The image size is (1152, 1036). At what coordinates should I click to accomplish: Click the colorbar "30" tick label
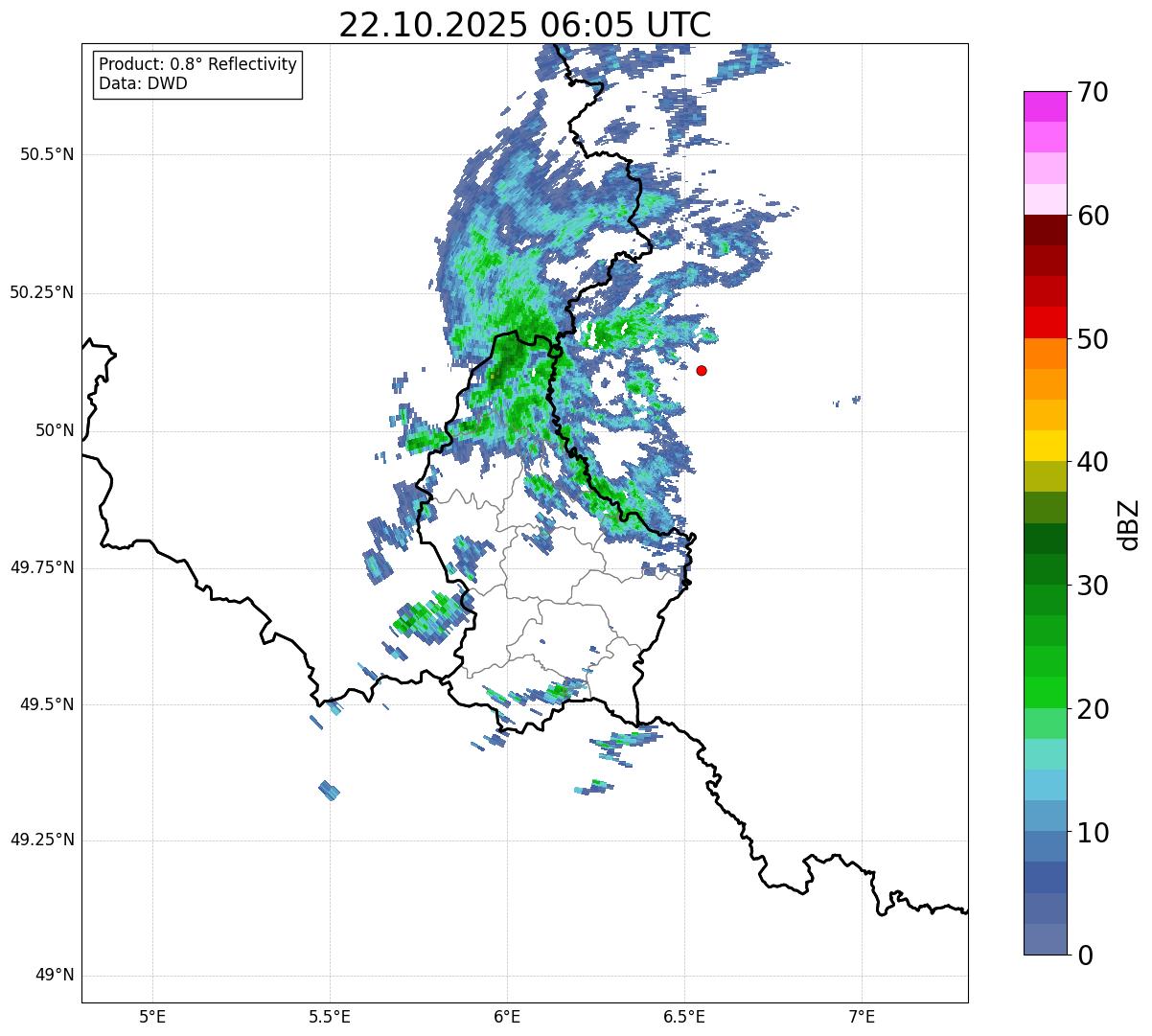pyautogui.click(x=1093, y=586)
